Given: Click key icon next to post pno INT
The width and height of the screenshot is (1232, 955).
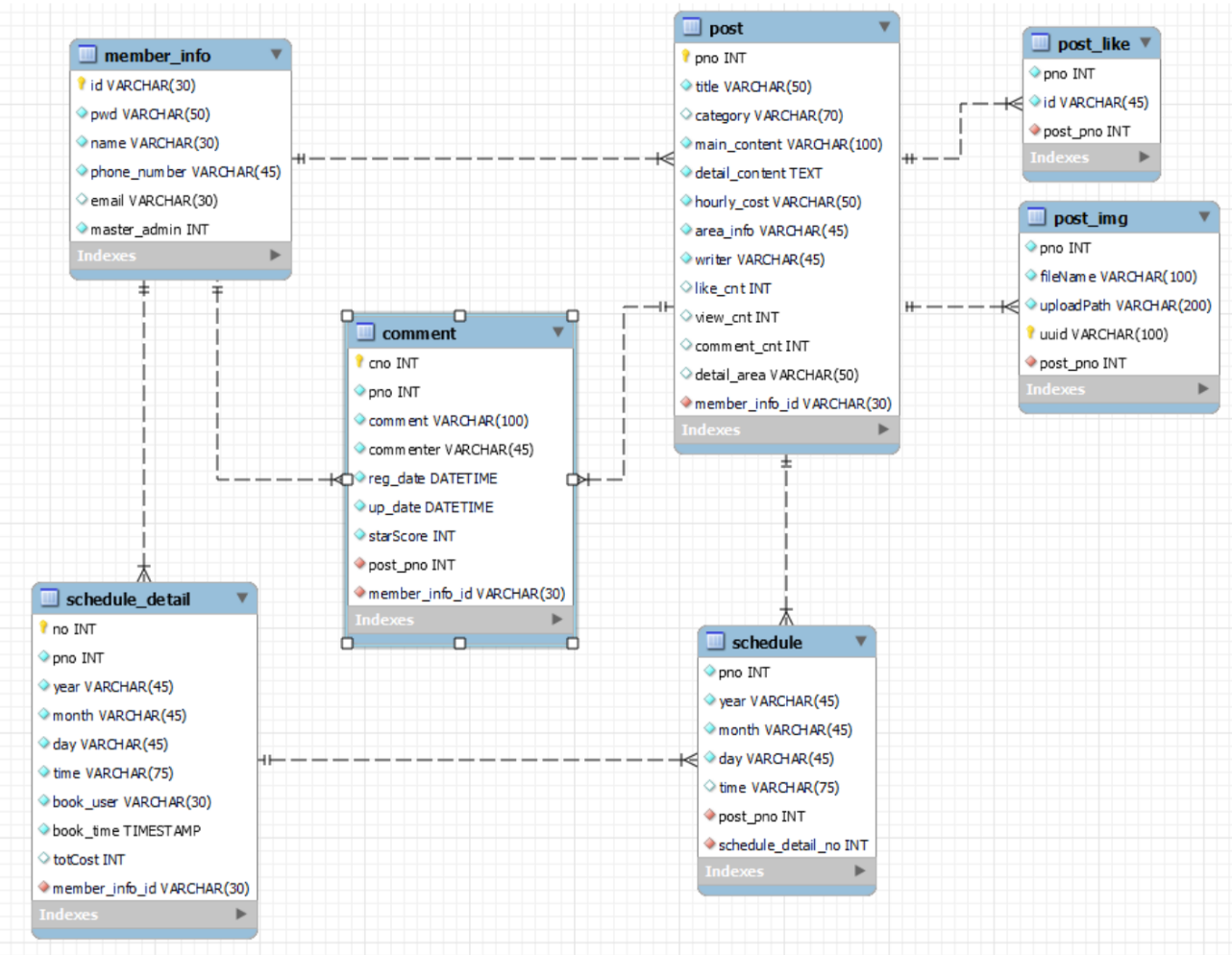Looking at the screenshot, I should click(686, 57).
